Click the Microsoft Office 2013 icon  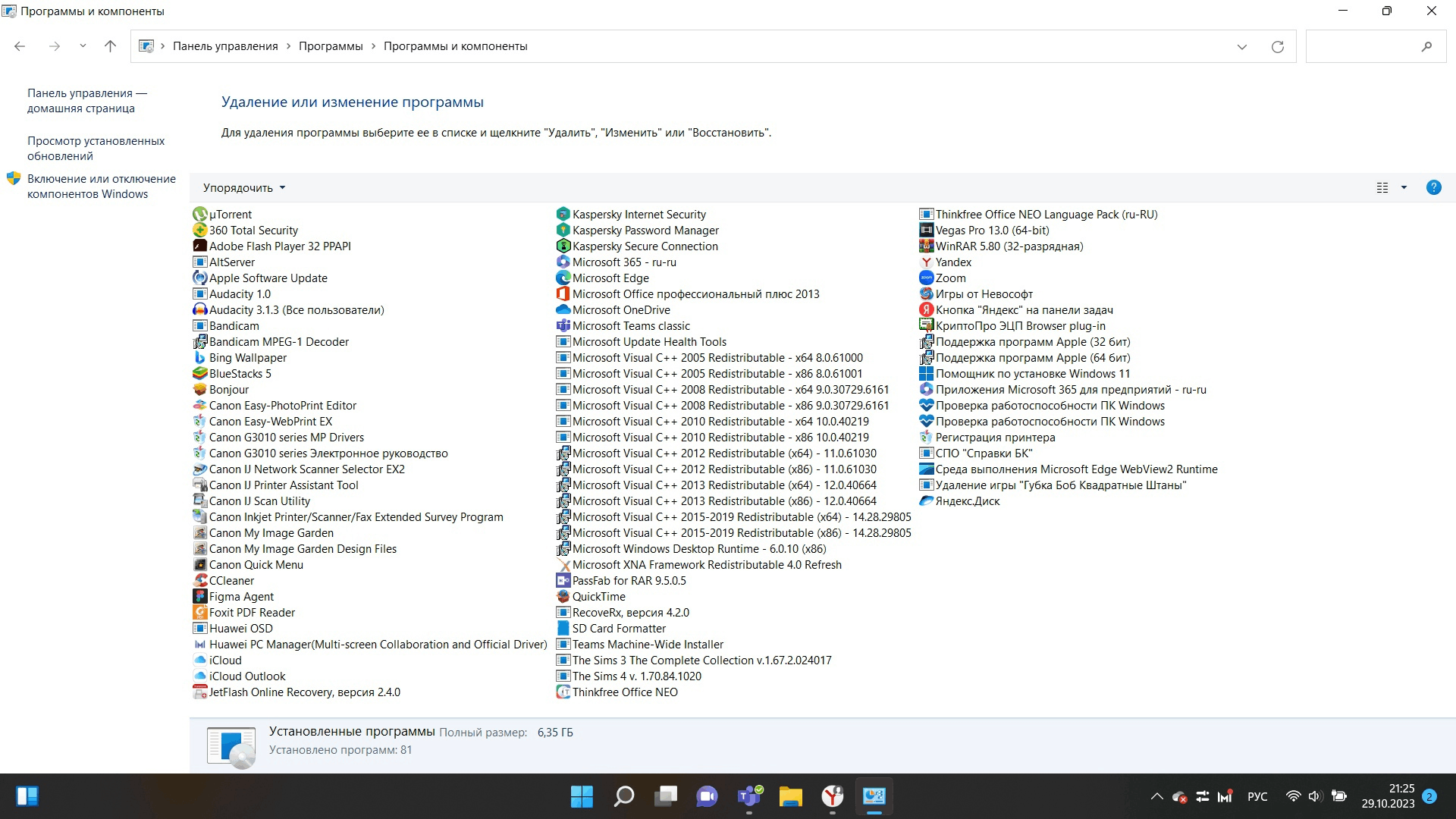[563, 294]
